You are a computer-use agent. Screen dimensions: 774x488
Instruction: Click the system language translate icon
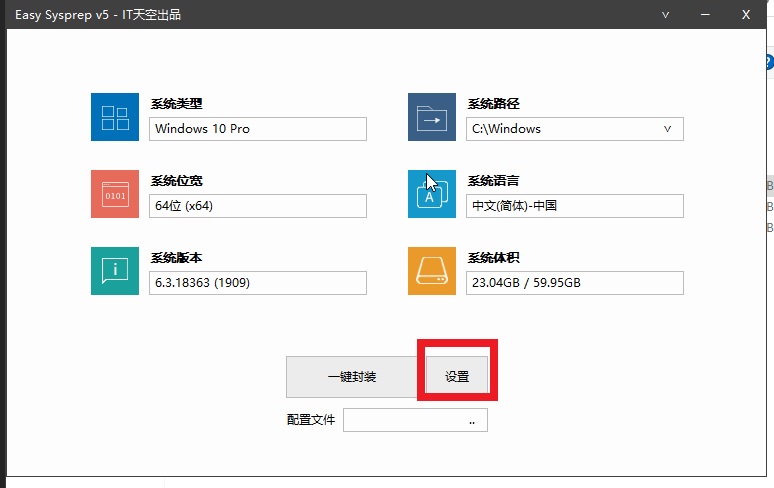click(x=432, y=194)
